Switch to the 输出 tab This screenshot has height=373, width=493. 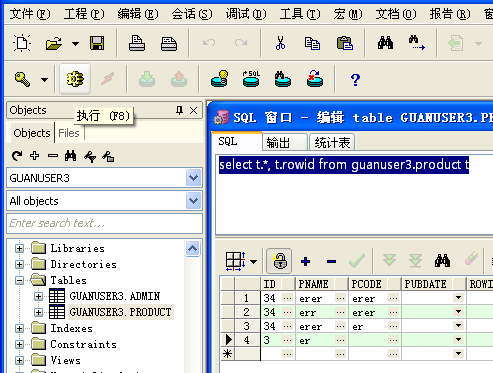tap(285, 143)
